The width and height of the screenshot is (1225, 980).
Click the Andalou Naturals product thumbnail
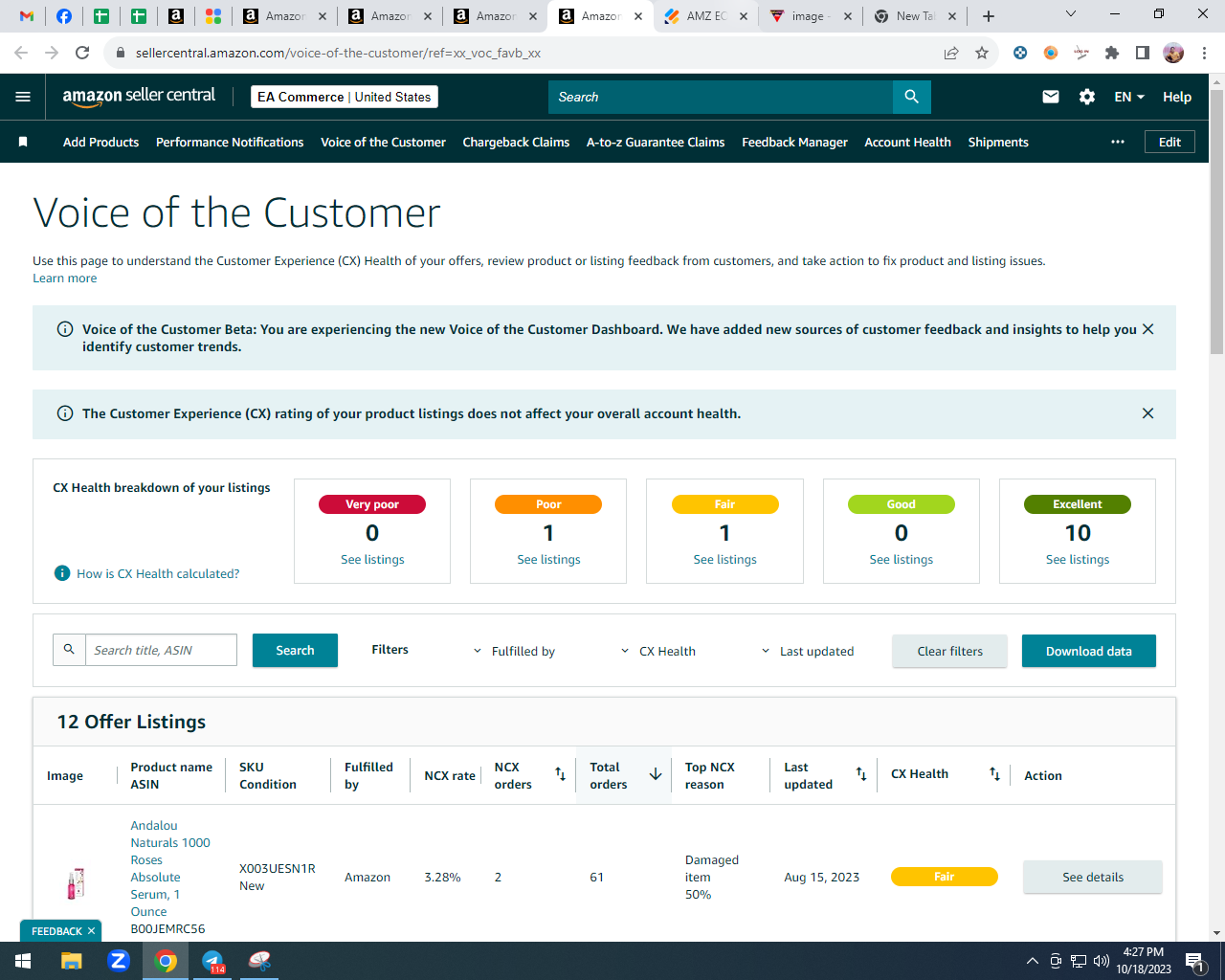pyautogui.click(x=76, y=882)
